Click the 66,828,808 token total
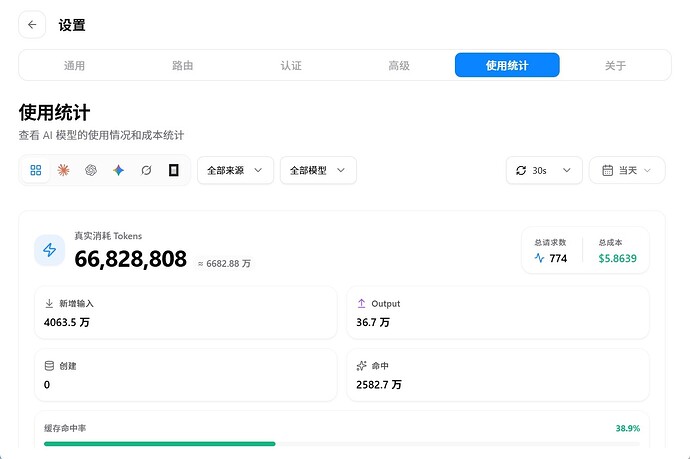The height and width of the screenshot is (459, 690). [131, 259]
